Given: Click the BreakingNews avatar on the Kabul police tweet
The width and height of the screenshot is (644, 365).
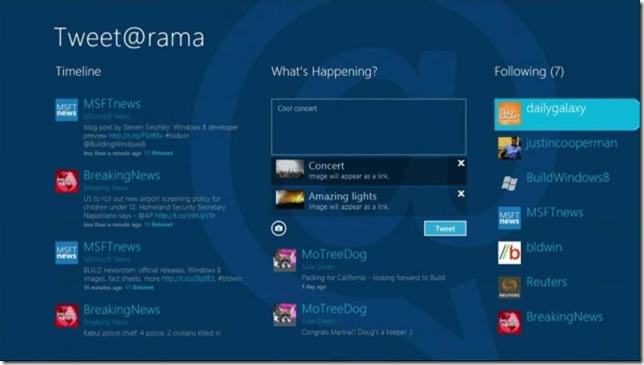Looking at the screenshot, I should click(x=67, y=315).
